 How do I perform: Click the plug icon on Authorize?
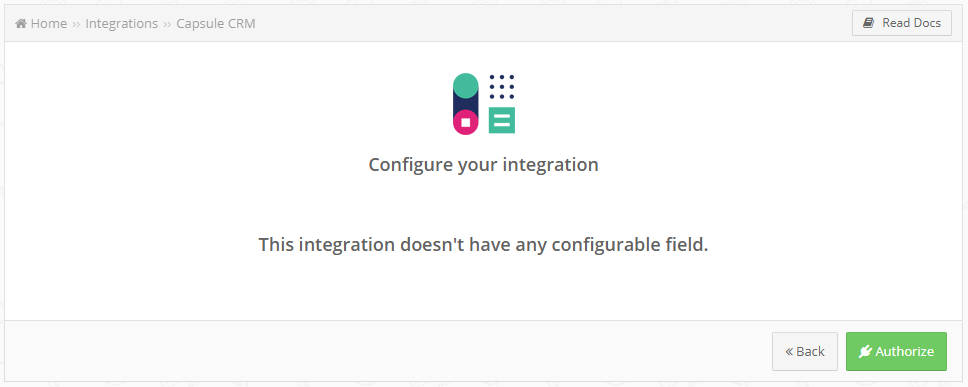[865, 351]
